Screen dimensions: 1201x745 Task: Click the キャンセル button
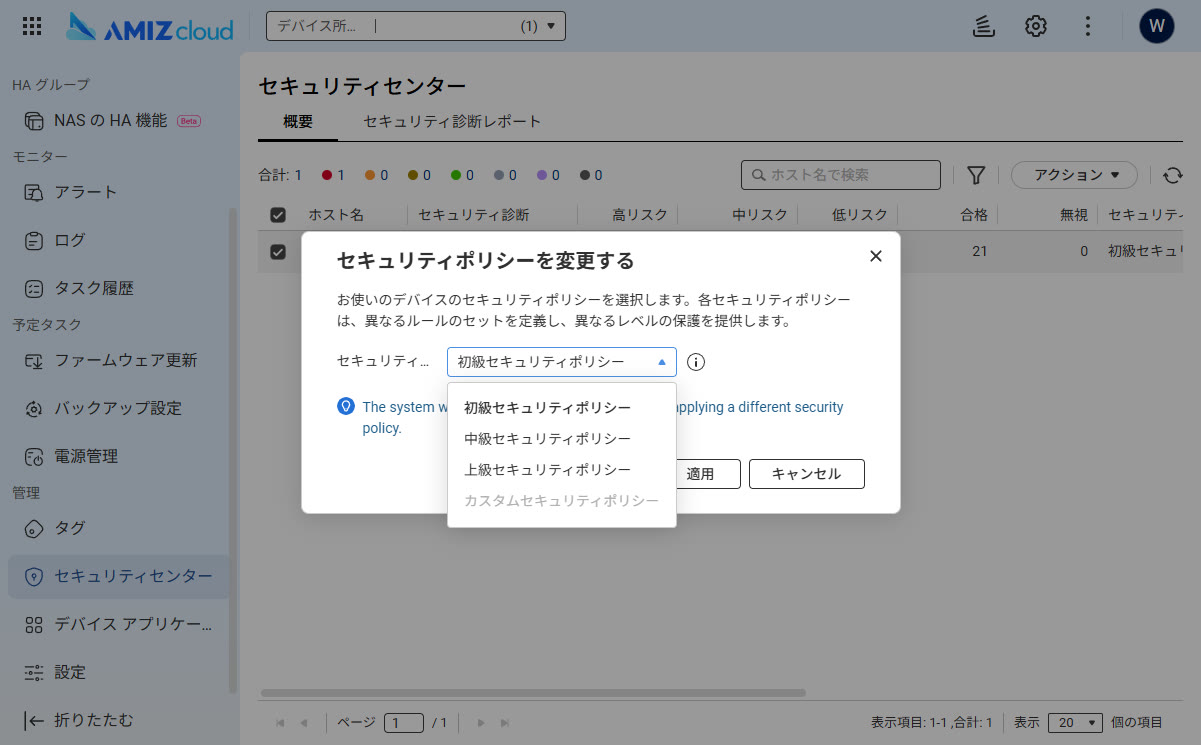pyautogui.click(x=806, y=474)
